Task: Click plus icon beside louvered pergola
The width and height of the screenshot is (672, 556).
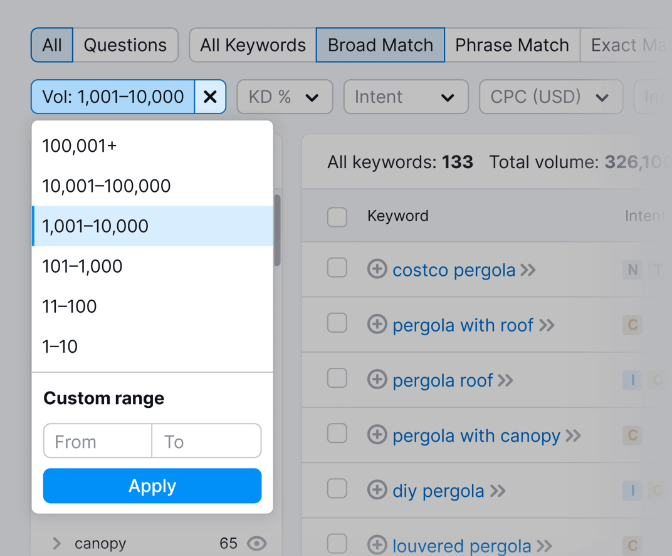Action: (377, 545)
